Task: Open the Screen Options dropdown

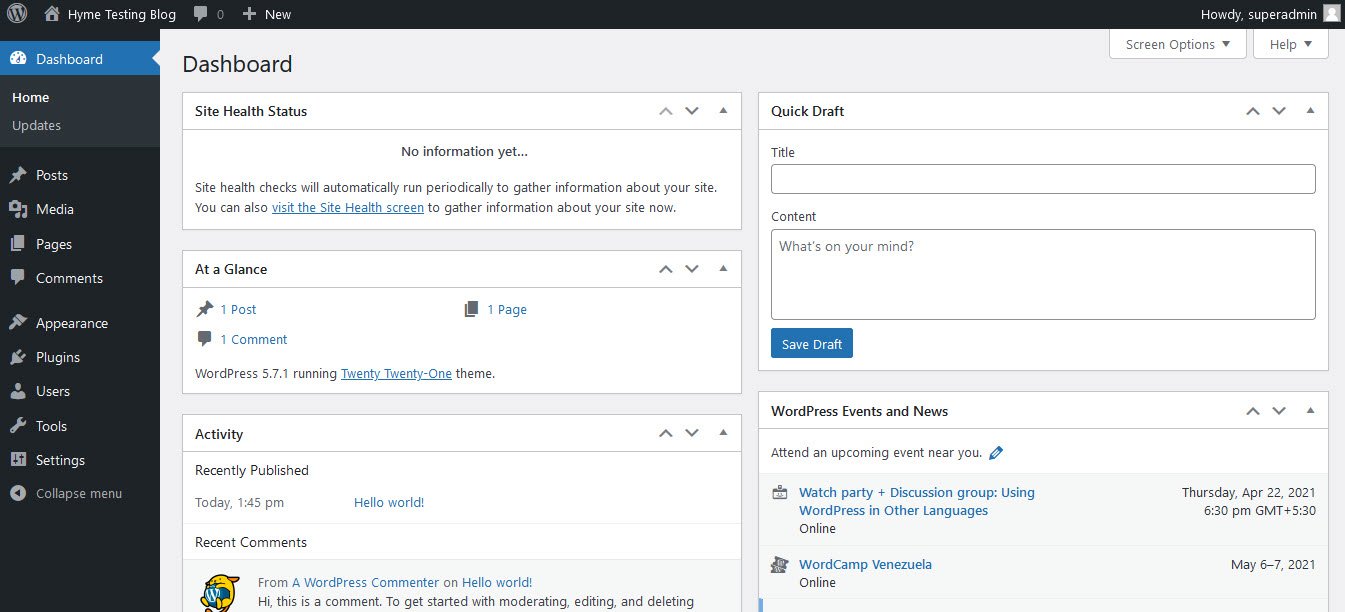Action: [1178, 44]
